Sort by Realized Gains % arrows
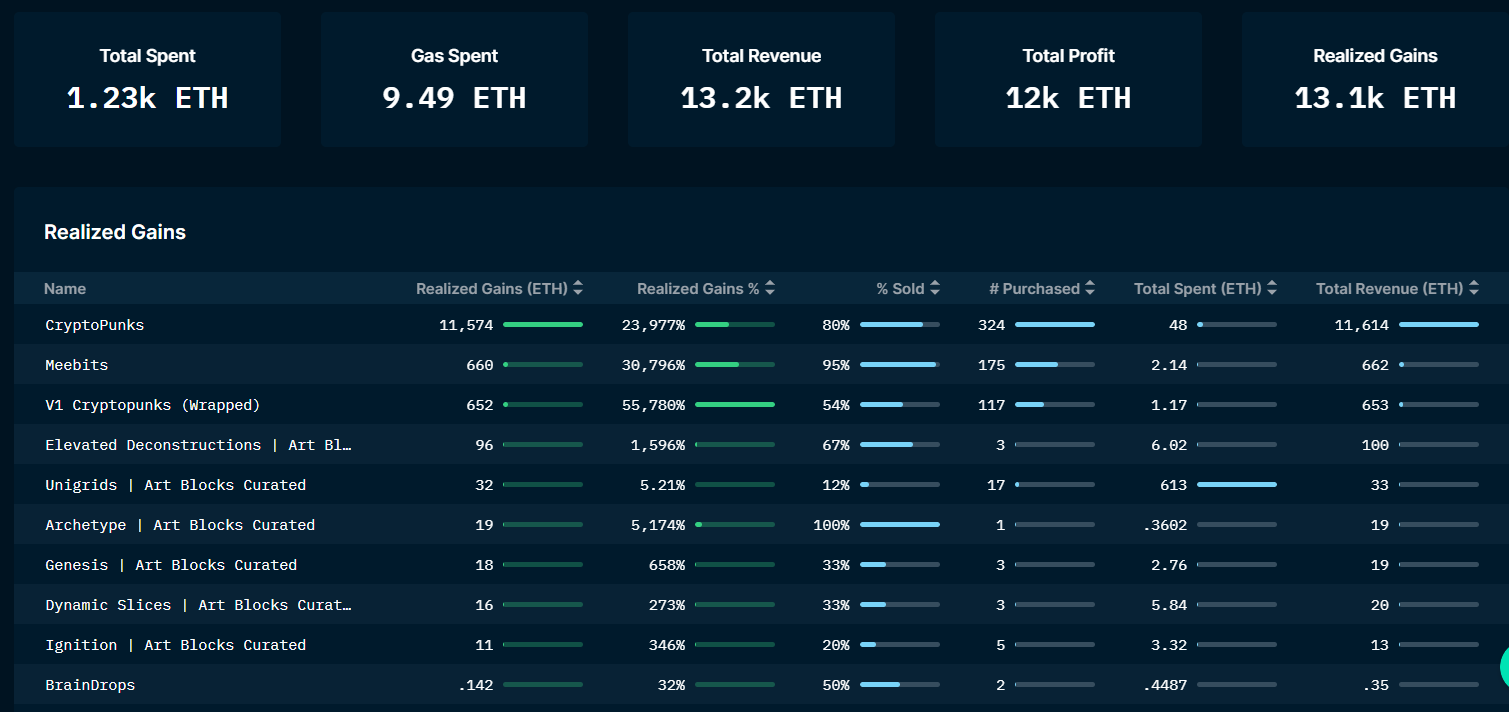This screenshot has width=1509, height=712. [x=770, y=288]
